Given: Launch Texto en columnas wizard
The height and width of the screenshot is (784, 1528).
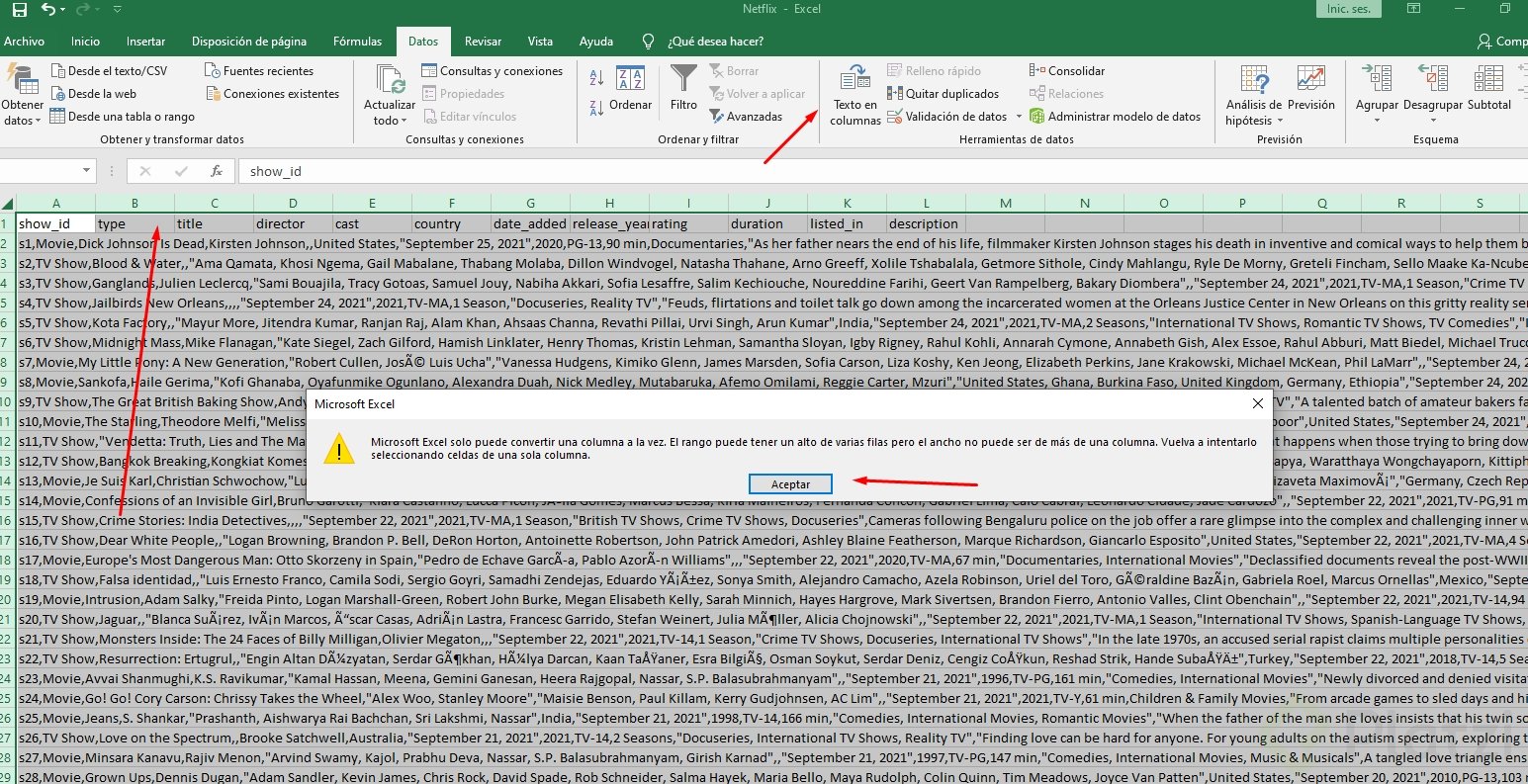Looking at the screenshot, I should pos(854,95).
